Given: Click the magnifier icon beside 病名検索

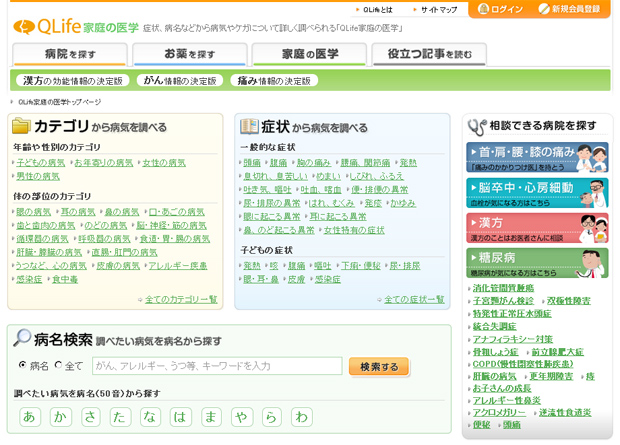Looking at the screenshot, I should [22, 338].
